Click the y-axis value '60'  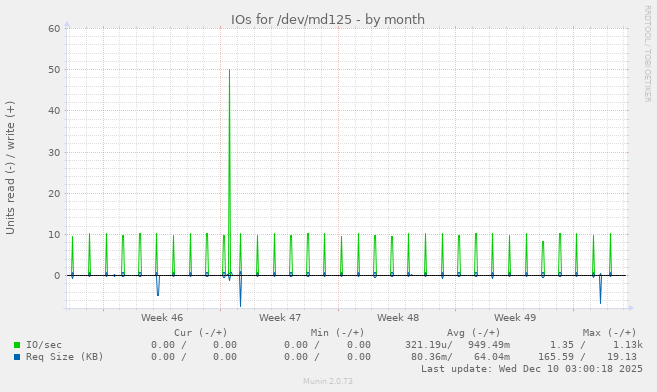pos(54,28)
